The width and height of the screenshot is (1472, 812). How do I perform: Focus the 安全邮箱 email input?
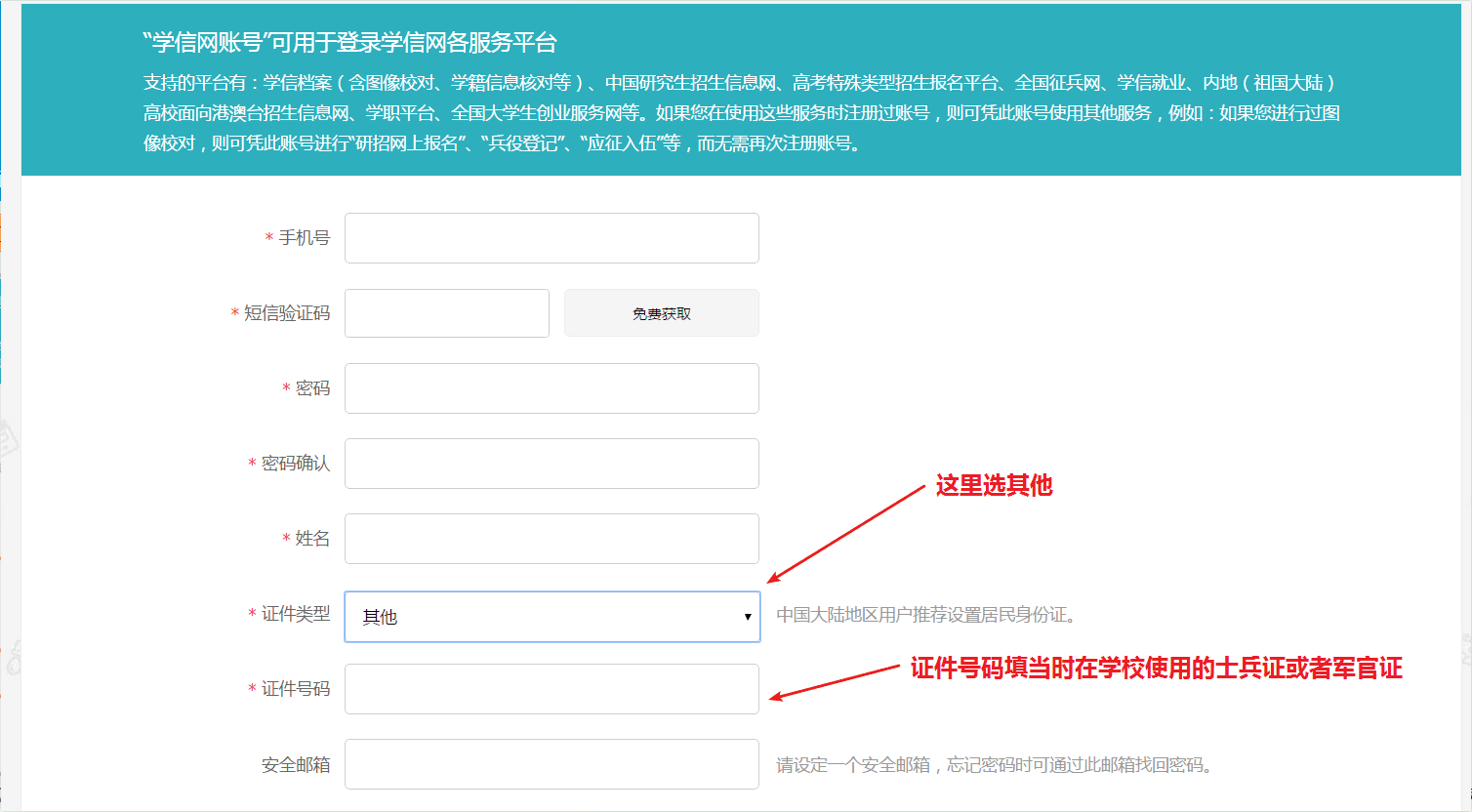552,764
